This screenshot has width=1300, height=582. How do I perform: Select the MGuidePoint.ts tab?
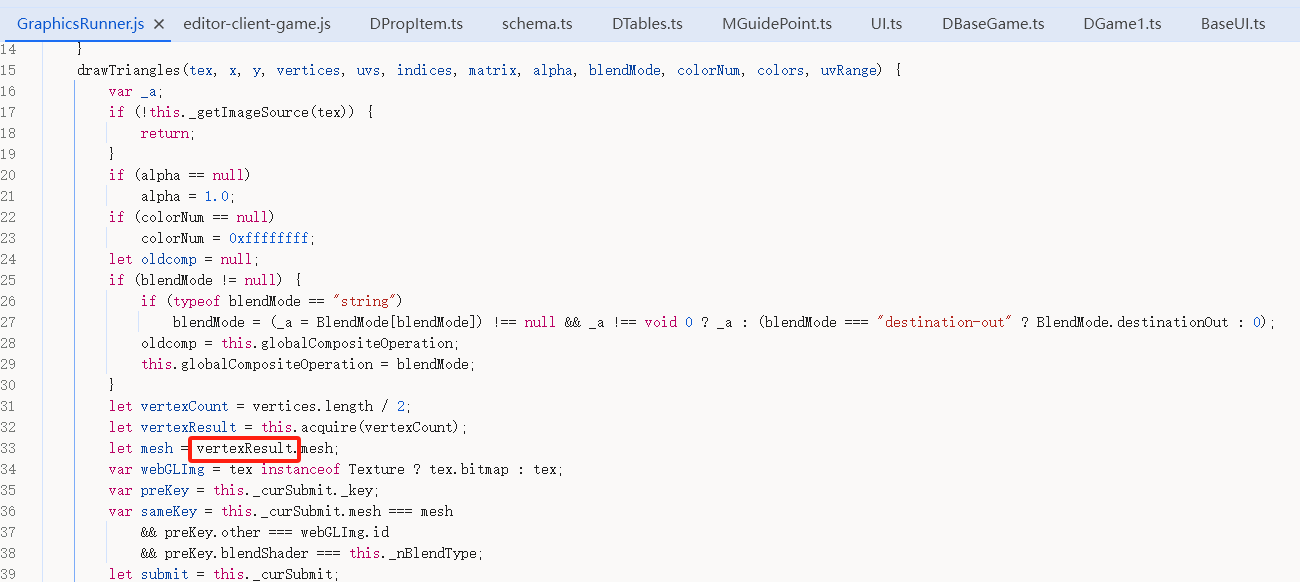pyautogui.click(x=777, y=23)
